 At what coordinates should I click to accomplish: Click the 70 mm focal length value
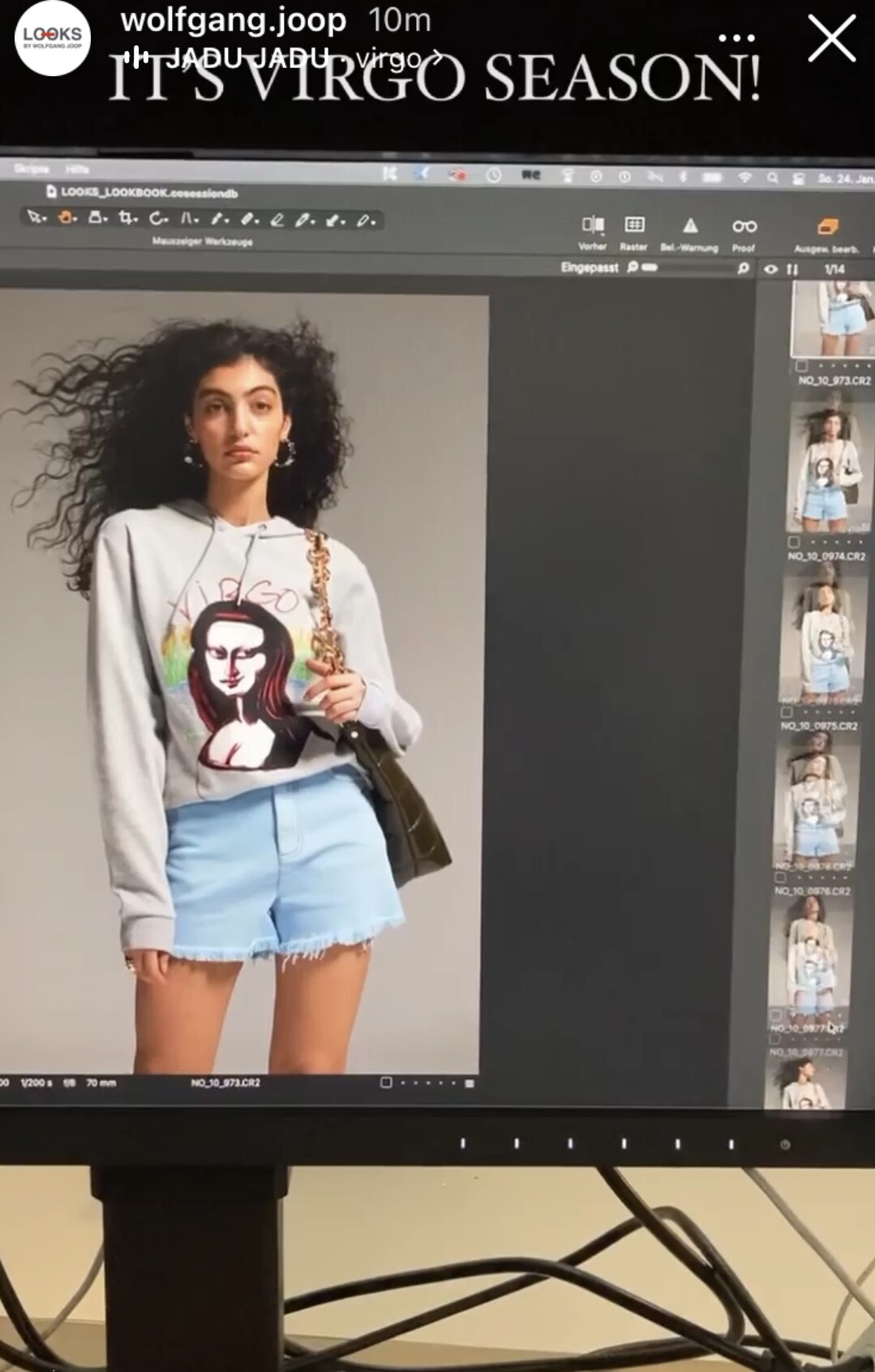pyautogui.click(x=101, y=1083)
